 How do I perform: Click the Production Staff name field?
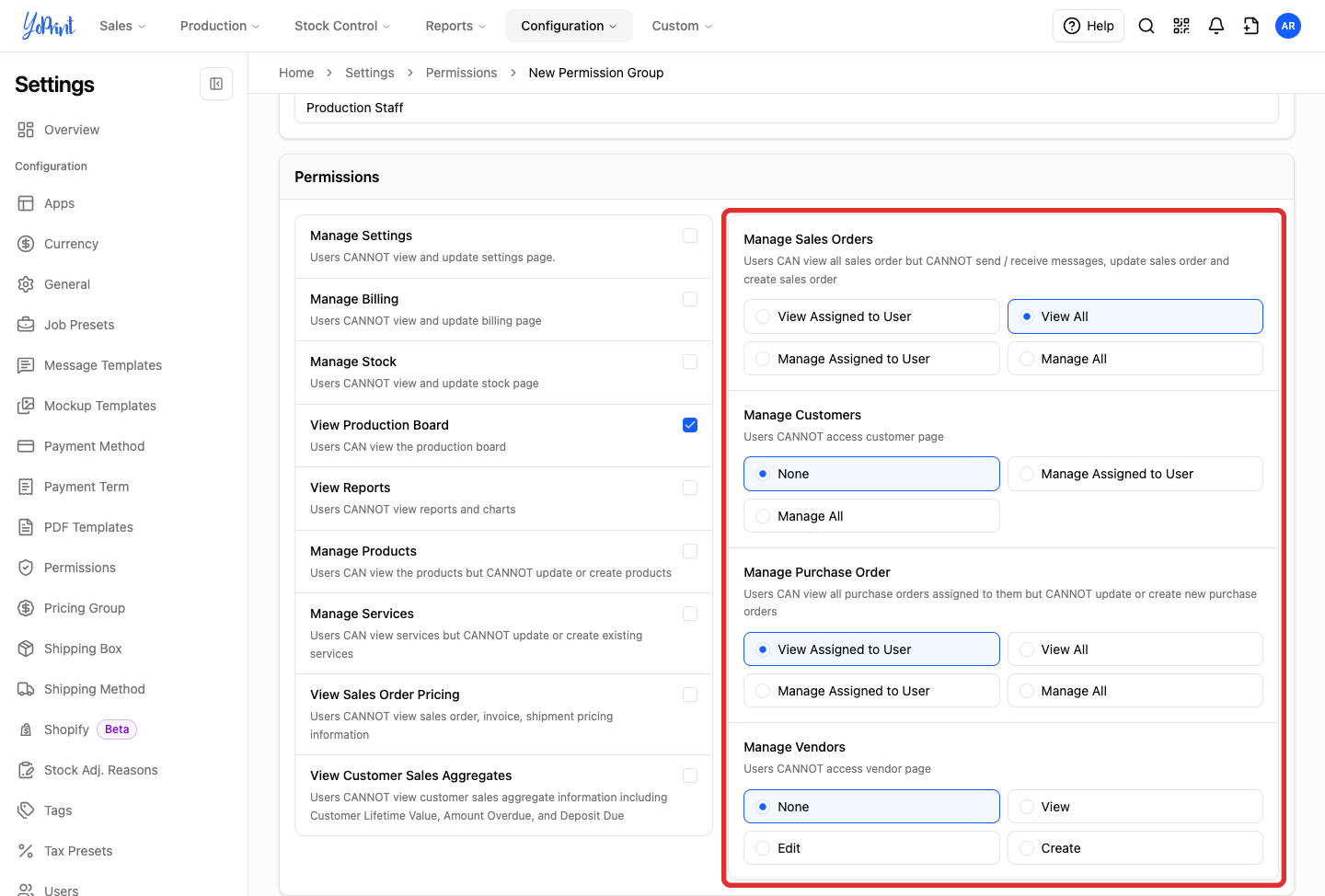787,108
